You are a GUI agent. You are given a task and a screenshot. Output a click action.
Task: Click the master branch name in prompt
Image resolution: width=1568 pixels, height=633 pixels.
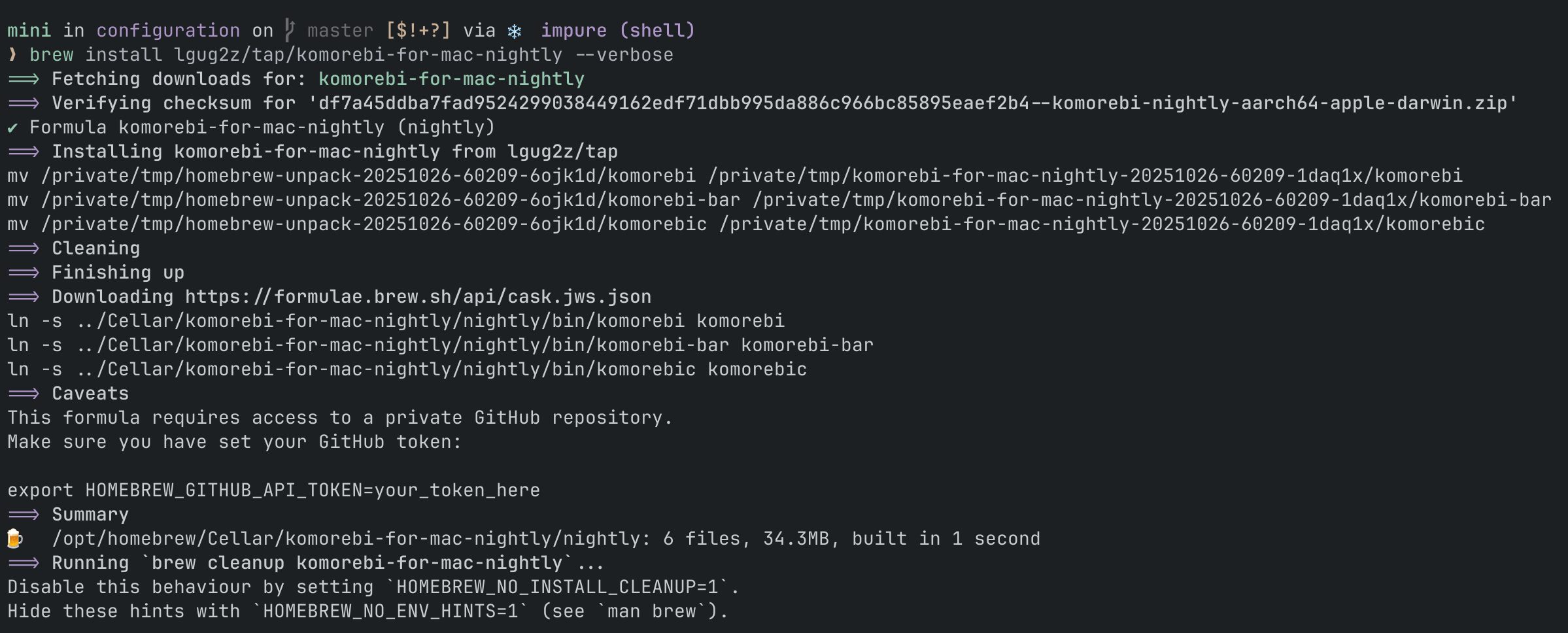(340, 31)
